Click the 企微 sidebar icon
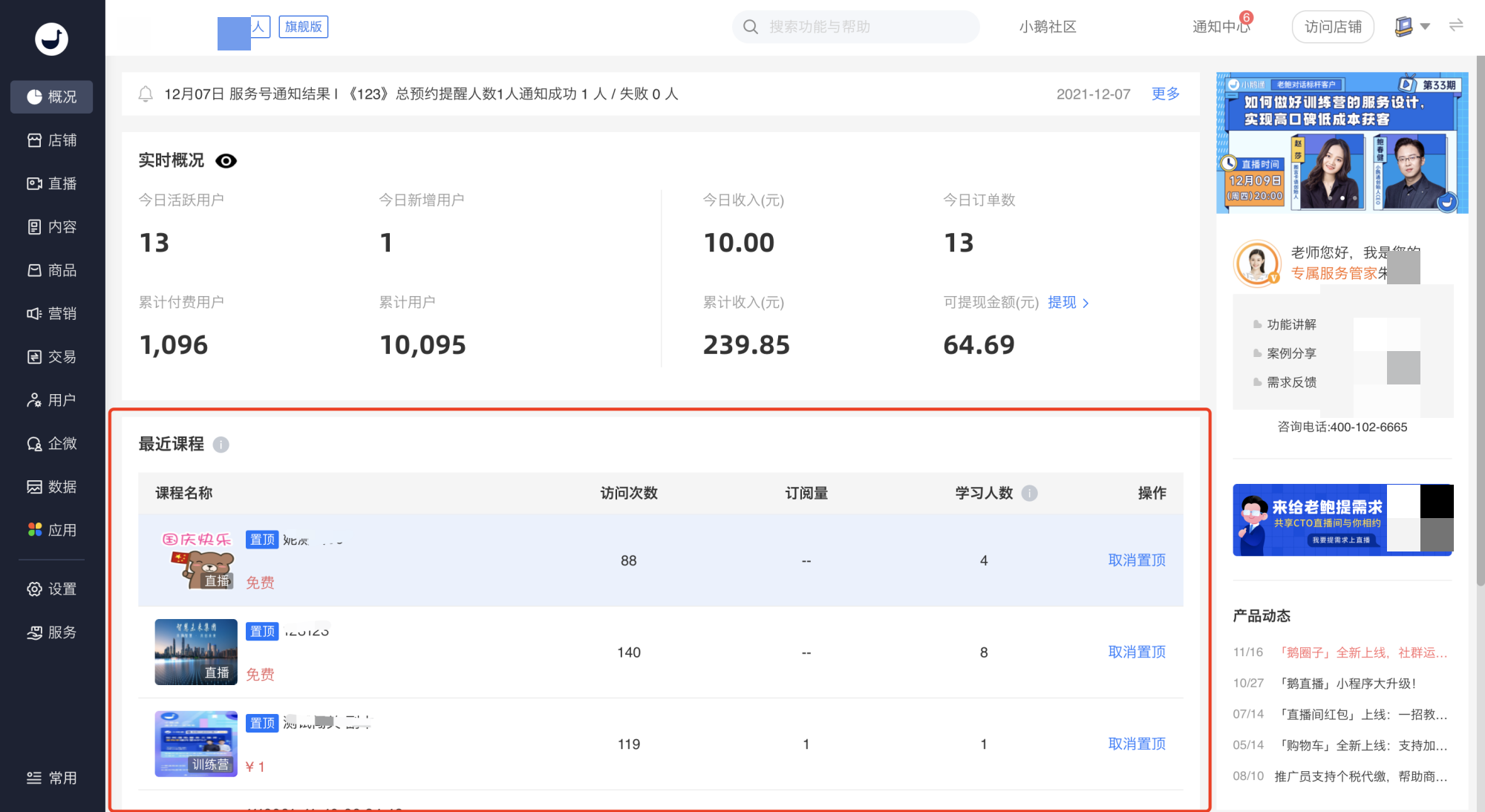 34,444
